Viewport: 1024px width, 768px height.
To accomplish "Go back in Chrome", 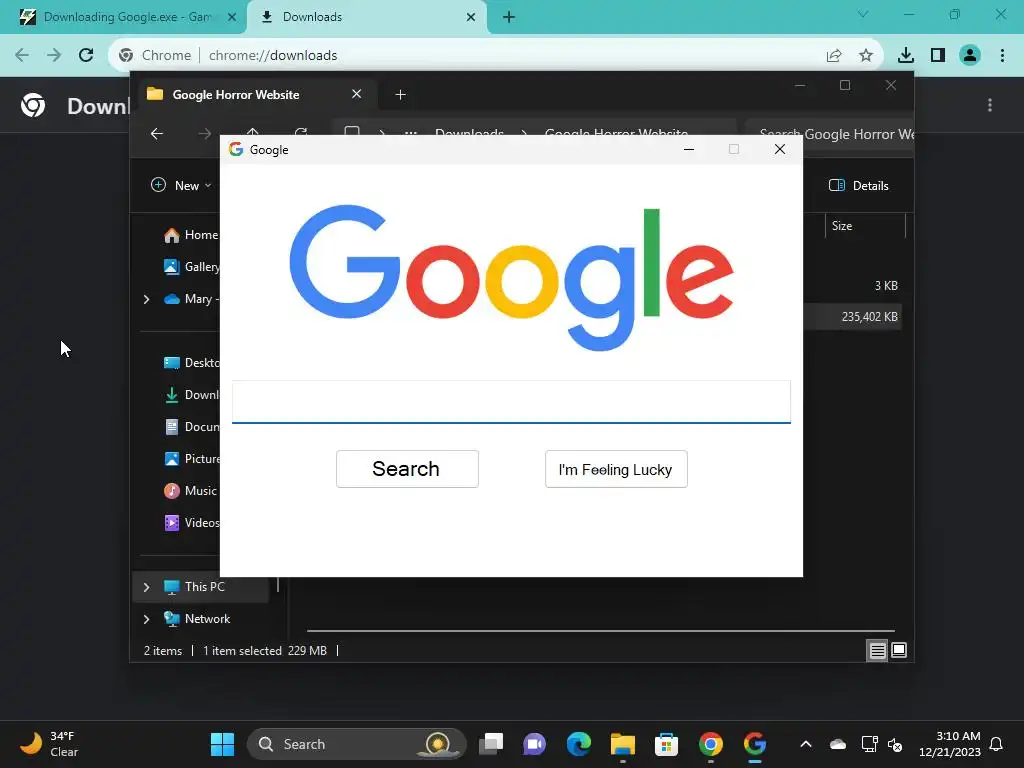I will (x=22, y=55).
